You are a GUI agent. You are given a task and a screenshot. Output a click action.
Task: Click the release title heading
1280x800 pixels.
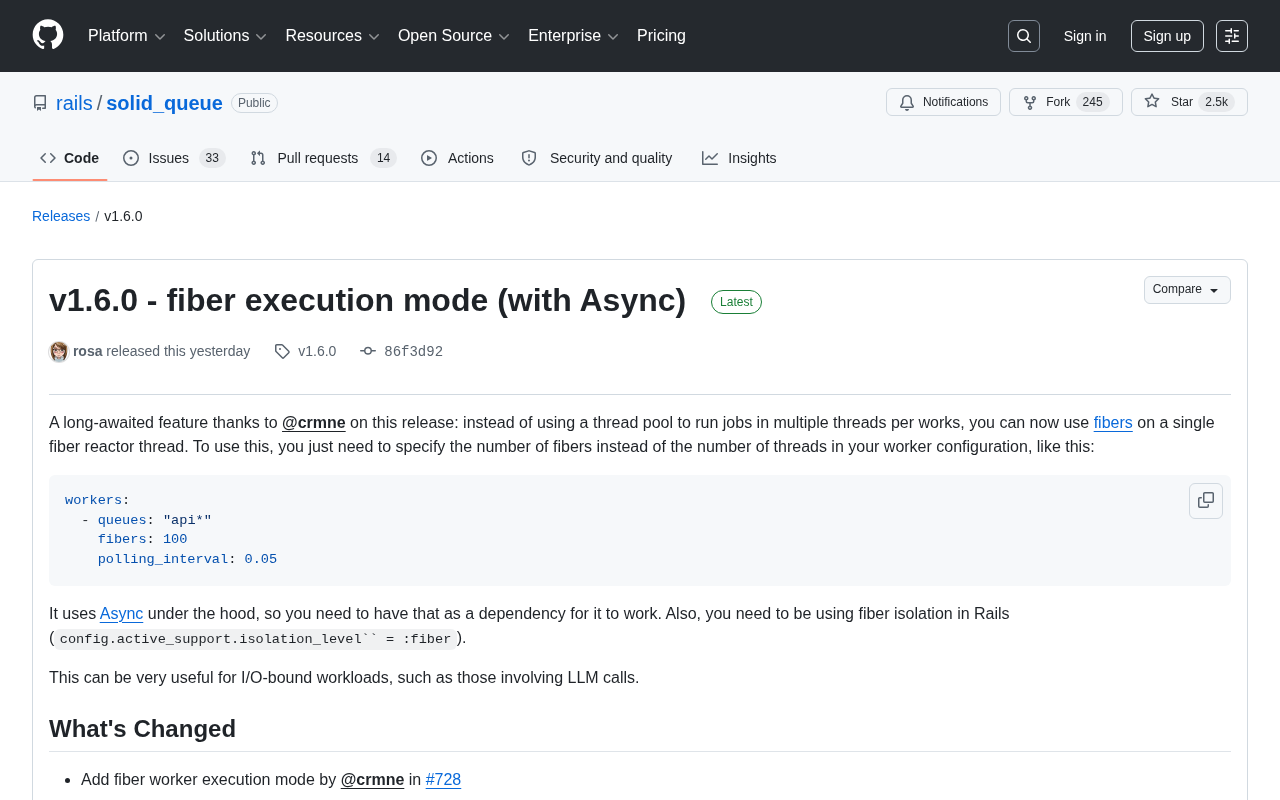tap(367, 300)
